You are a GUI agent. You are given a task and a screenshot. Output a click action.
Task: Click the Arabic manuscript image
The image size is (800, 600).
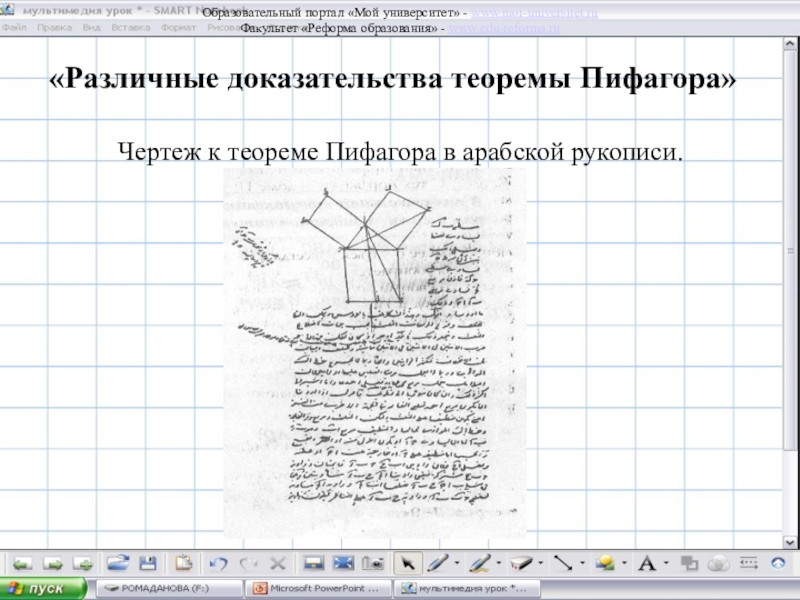[372, 350]
